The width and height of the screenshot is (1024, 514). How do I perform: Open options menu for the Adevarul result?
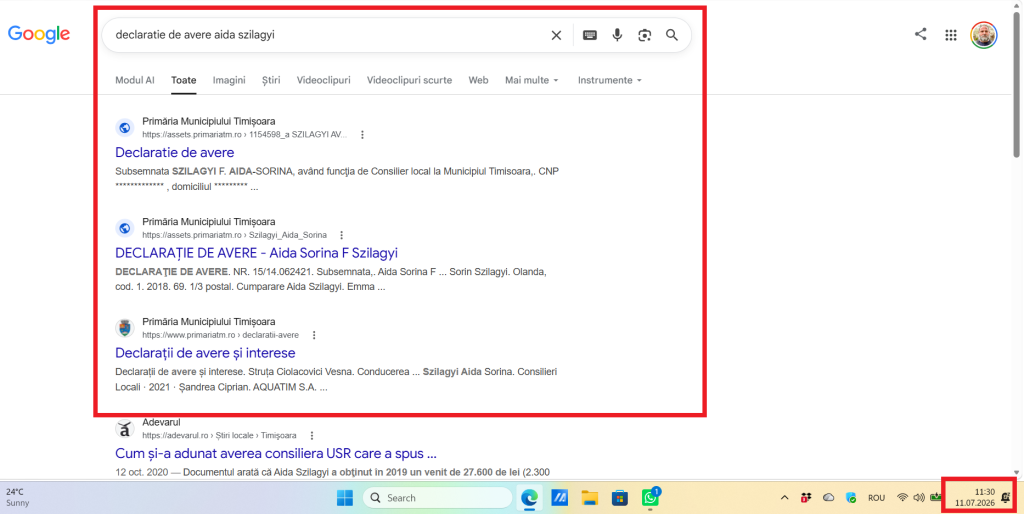[312, 435]
